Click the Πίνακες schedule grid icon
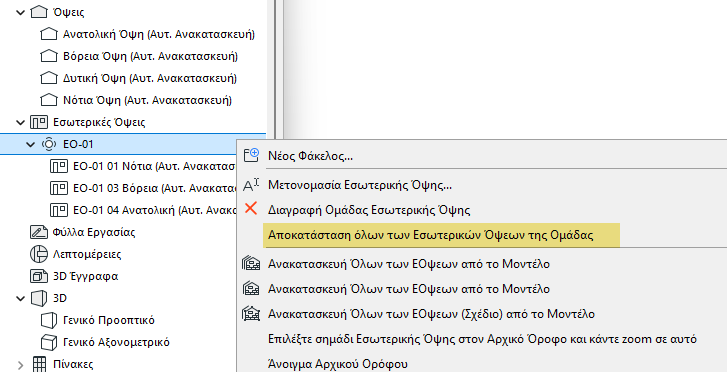Screen dimensions: 727x372 click(39, 364)
